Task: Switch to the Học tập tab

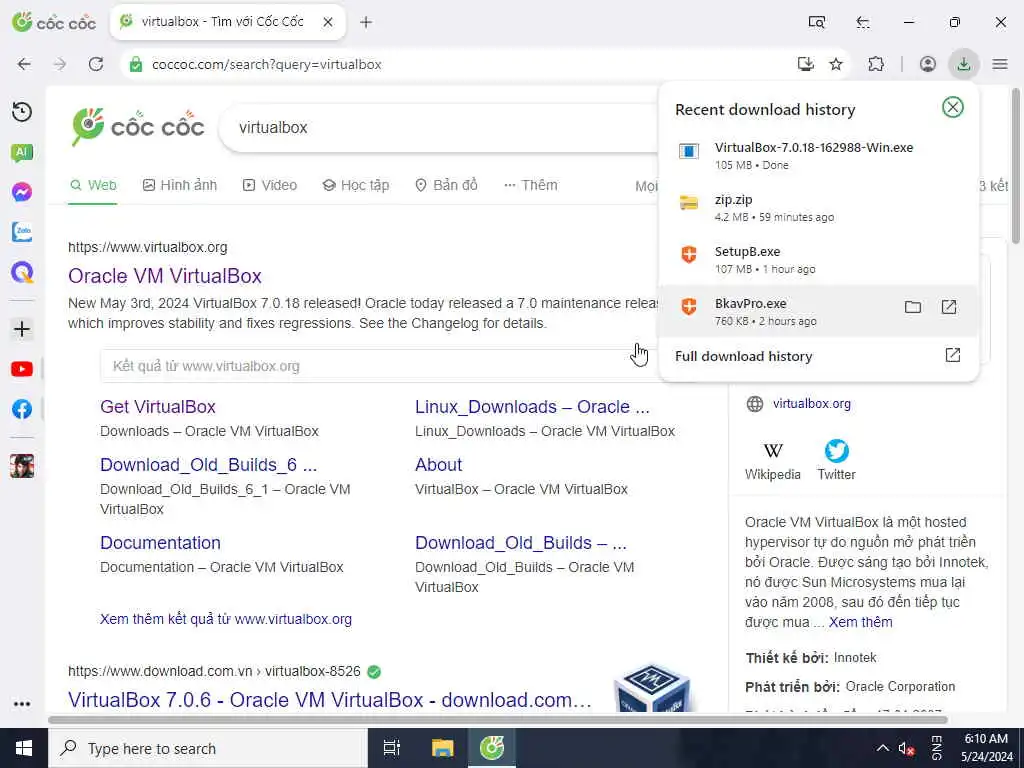Action: (x=356, y=185)
